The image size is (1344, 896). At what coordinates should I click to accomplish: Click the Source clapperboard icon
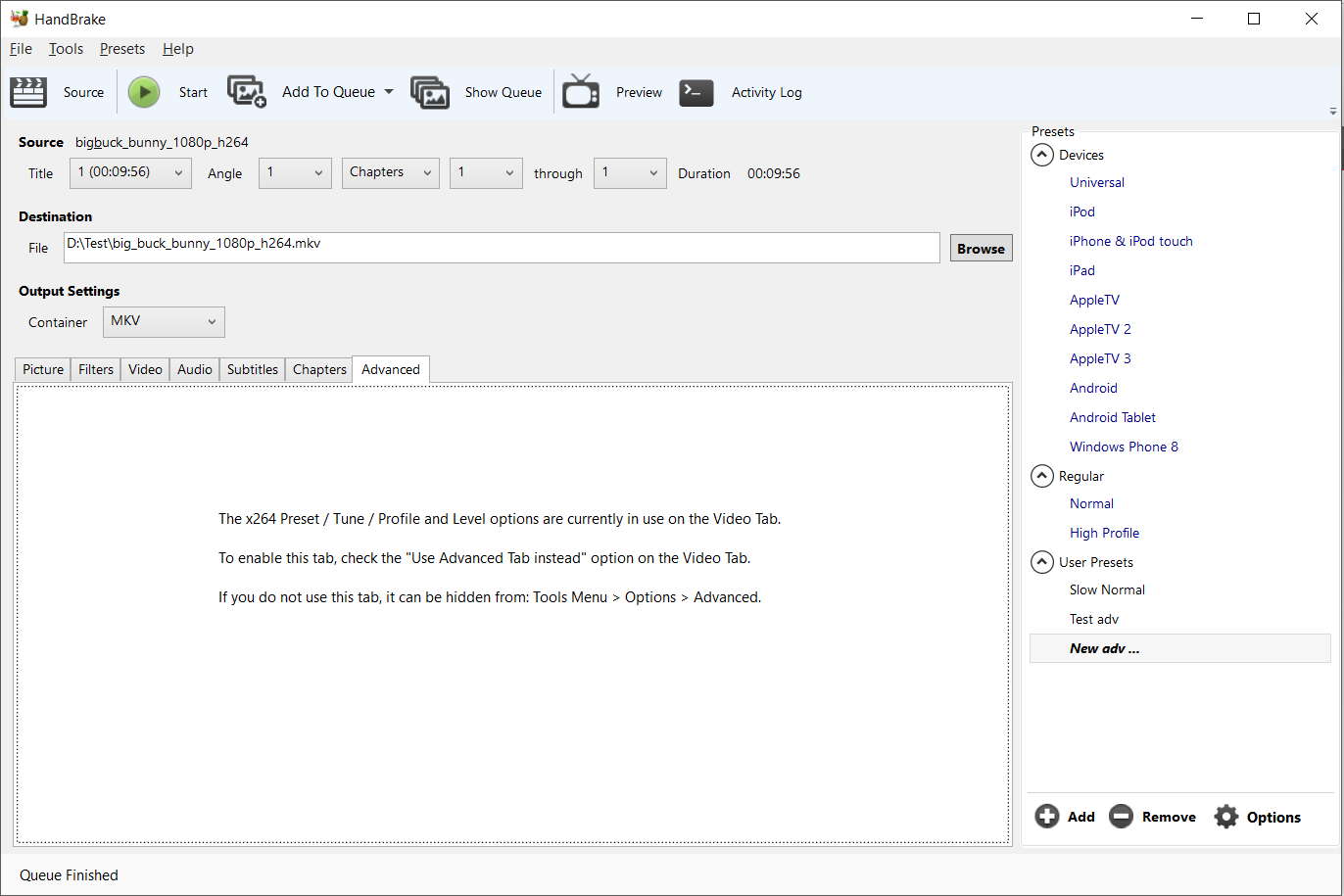28,92
